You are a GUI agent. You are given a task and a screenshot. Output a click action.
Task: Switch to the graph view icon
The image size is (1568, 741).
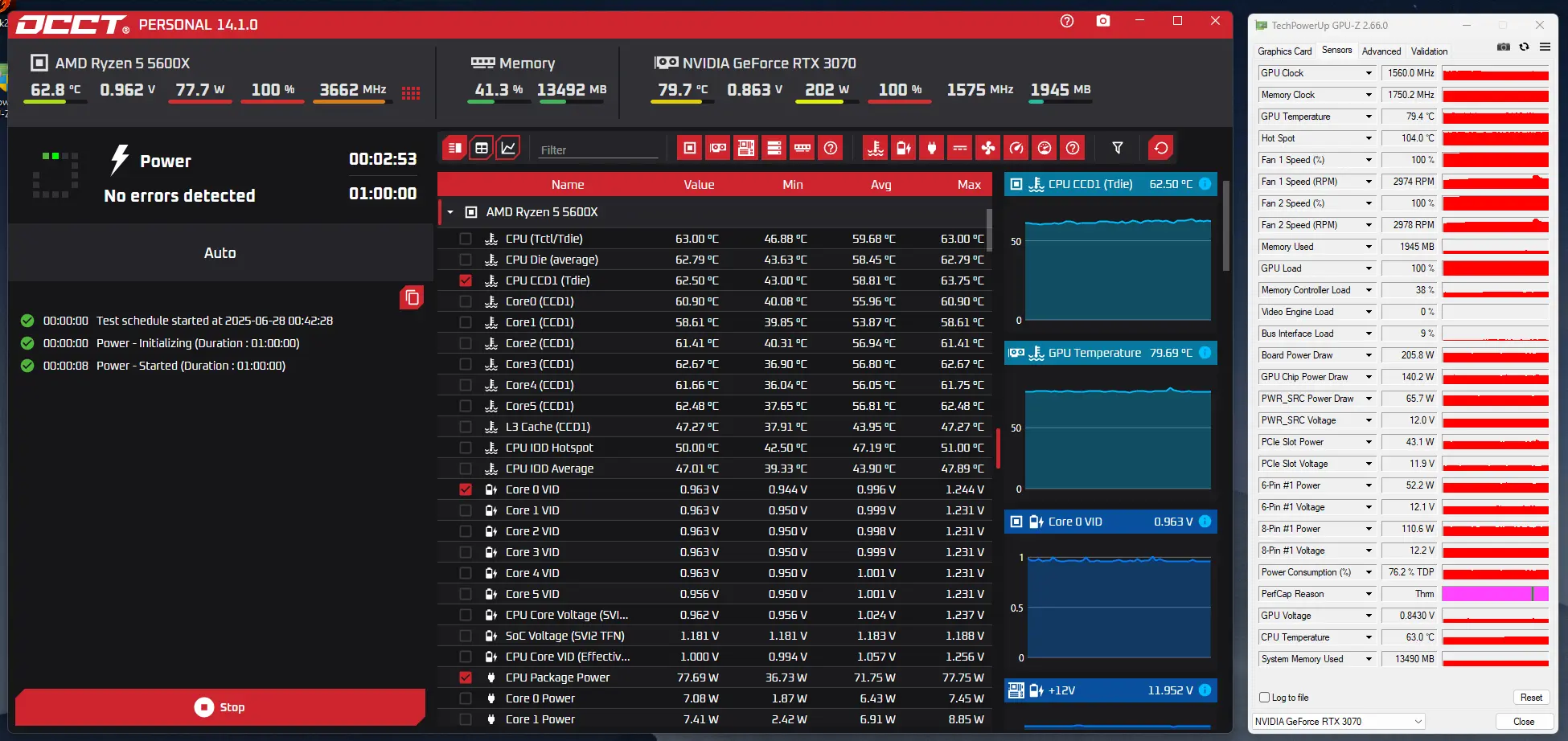[x=509, y=148]
